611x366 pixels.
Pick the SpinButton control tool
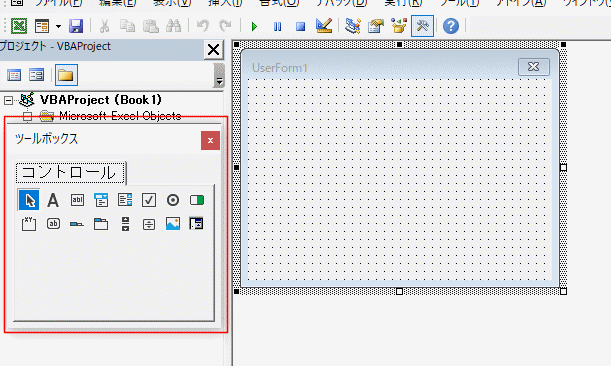(149, 224)
